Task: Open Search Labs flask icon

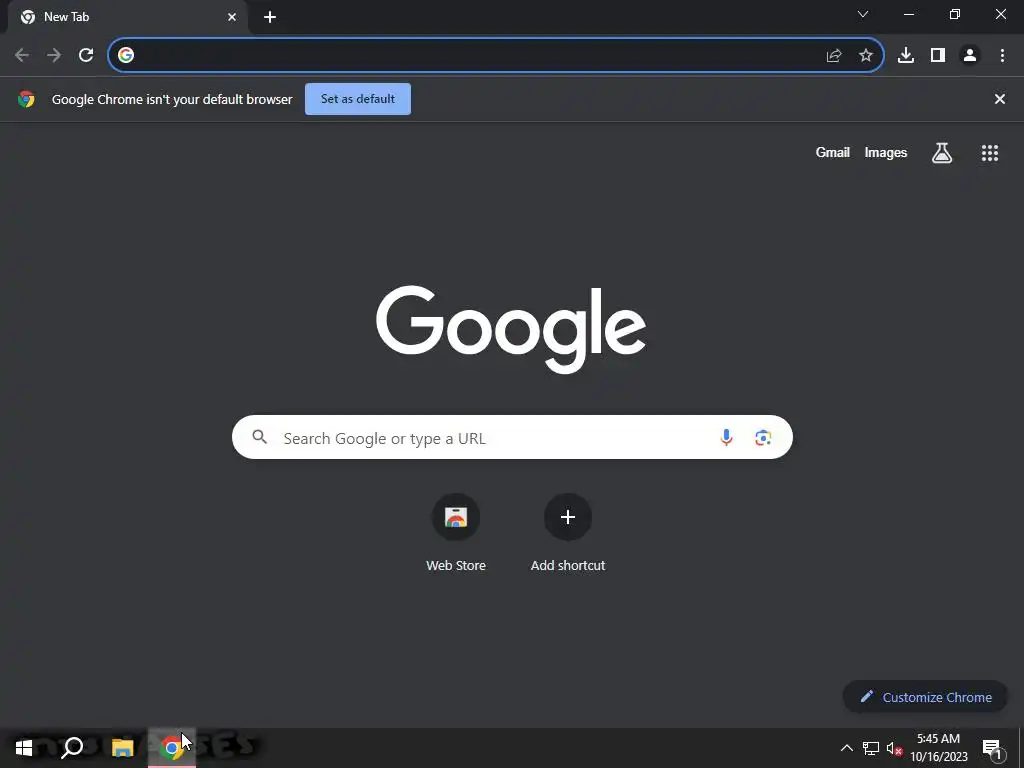Action: [942, 153]
